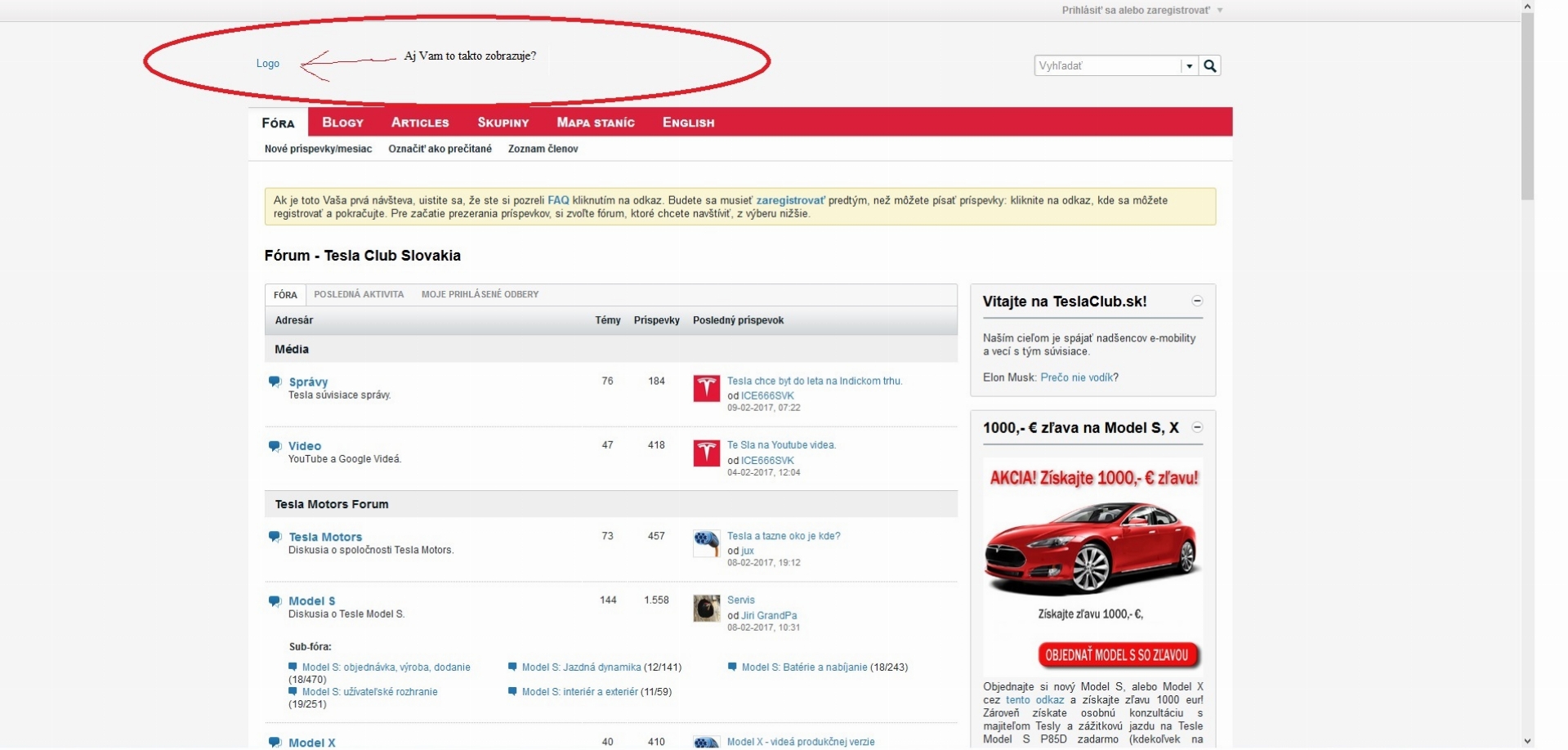Collapse the 1000,- € zľava block

coord(1197,427)
